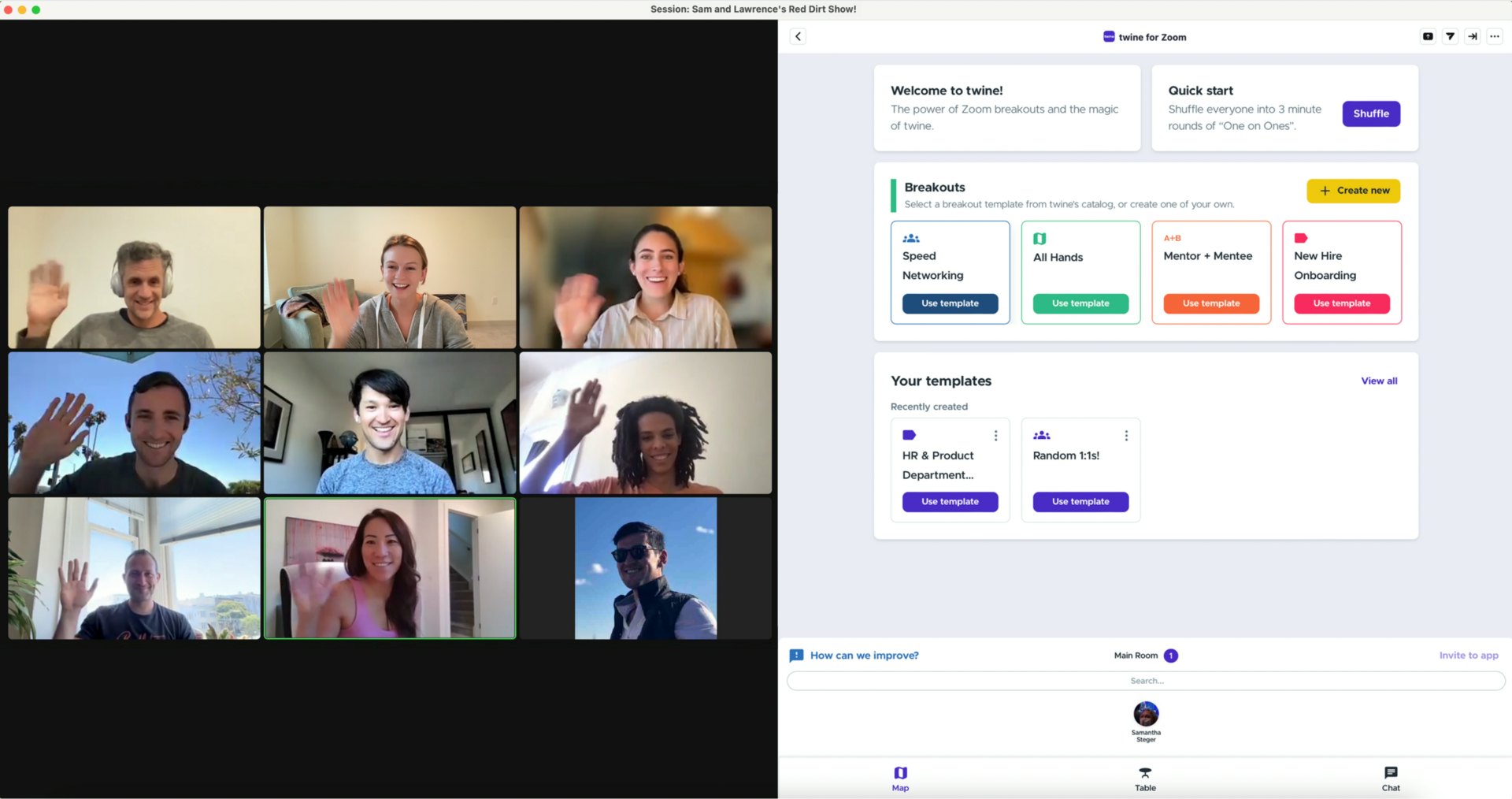Viewport: 1512px width, 799px height.
Task: Click the back chevron at top left
Action: point(797,36)
